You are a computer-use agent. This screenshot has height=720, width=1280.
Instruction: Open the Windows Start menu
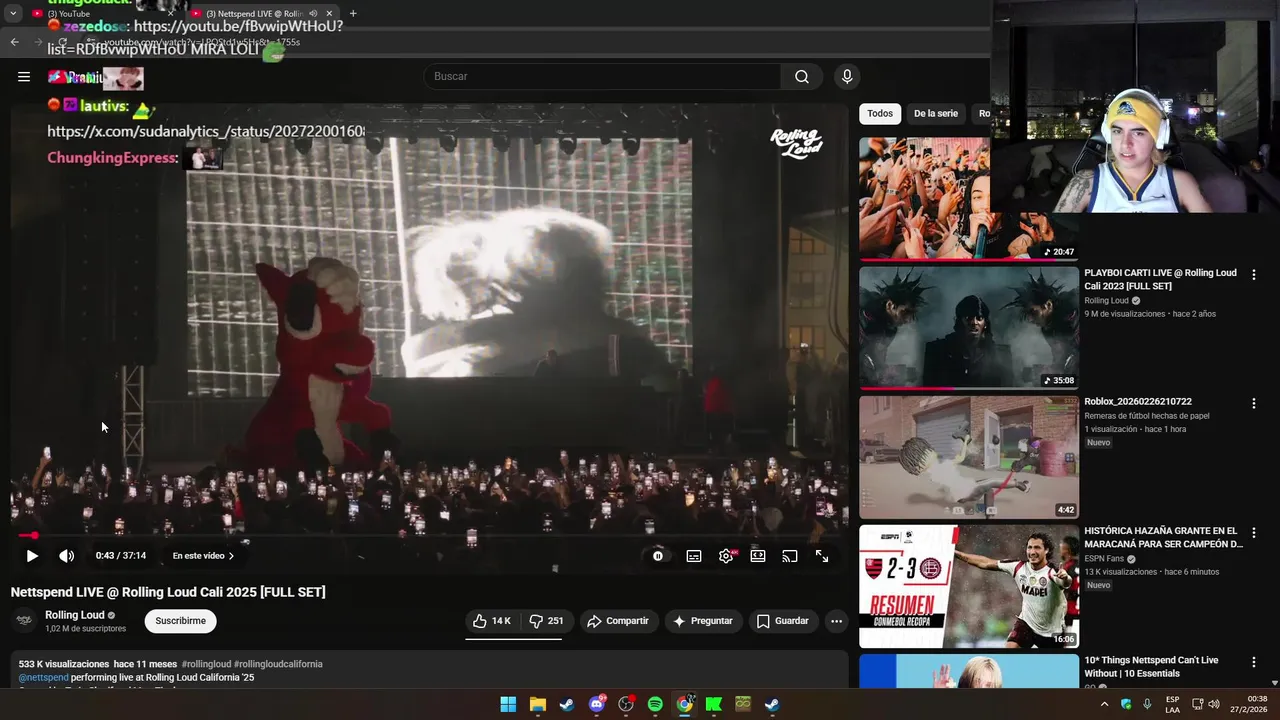(508, 704)
